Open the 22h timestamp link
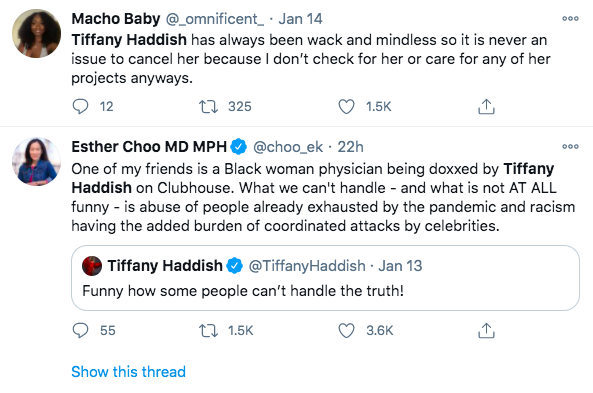593x393 pixels. coord(350,147)
